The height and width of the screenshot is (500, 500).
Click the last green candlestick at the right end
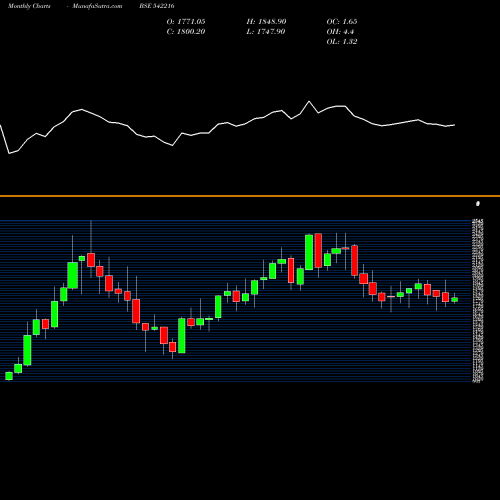[x=454, y=299]
